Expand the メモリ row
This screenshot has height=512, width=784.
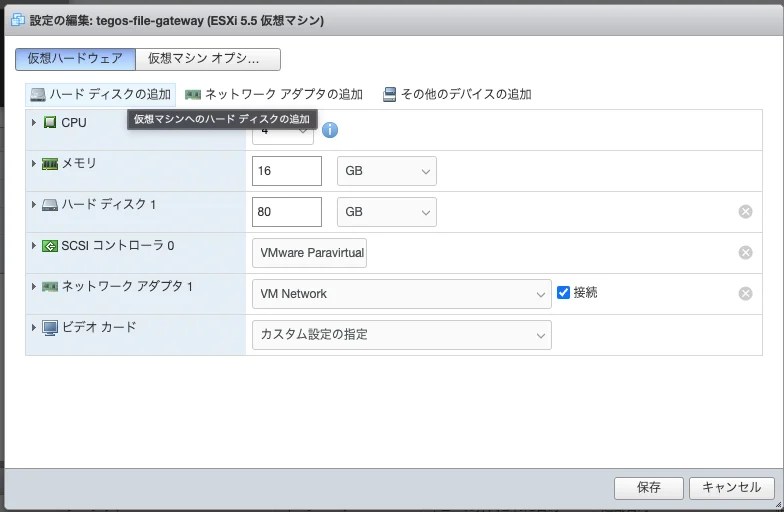34,164
